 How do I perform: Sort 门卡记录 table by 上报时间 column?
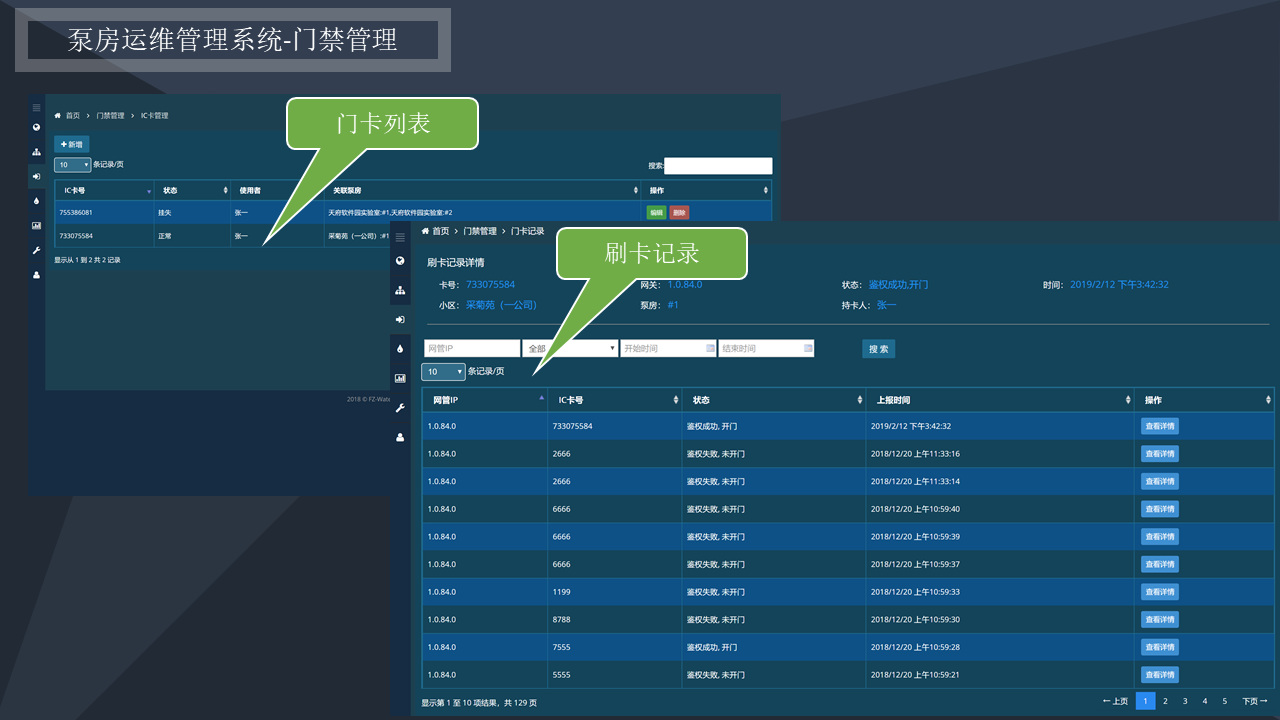1000,400
